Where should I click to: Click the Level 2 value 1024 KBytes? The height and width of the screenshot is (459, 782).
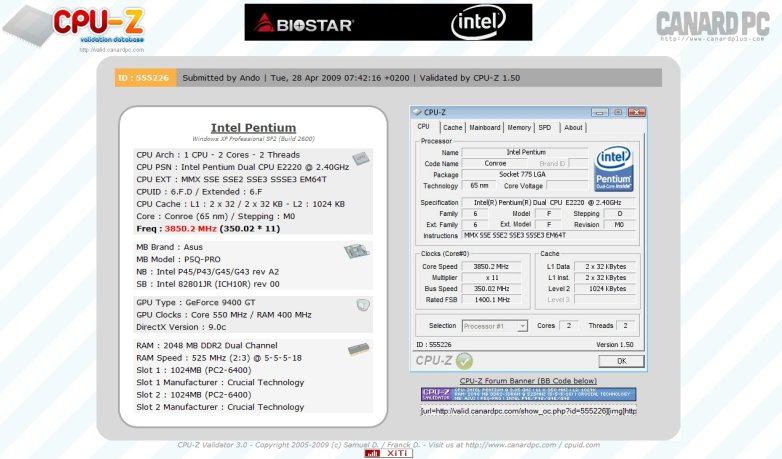coord(605,288)
